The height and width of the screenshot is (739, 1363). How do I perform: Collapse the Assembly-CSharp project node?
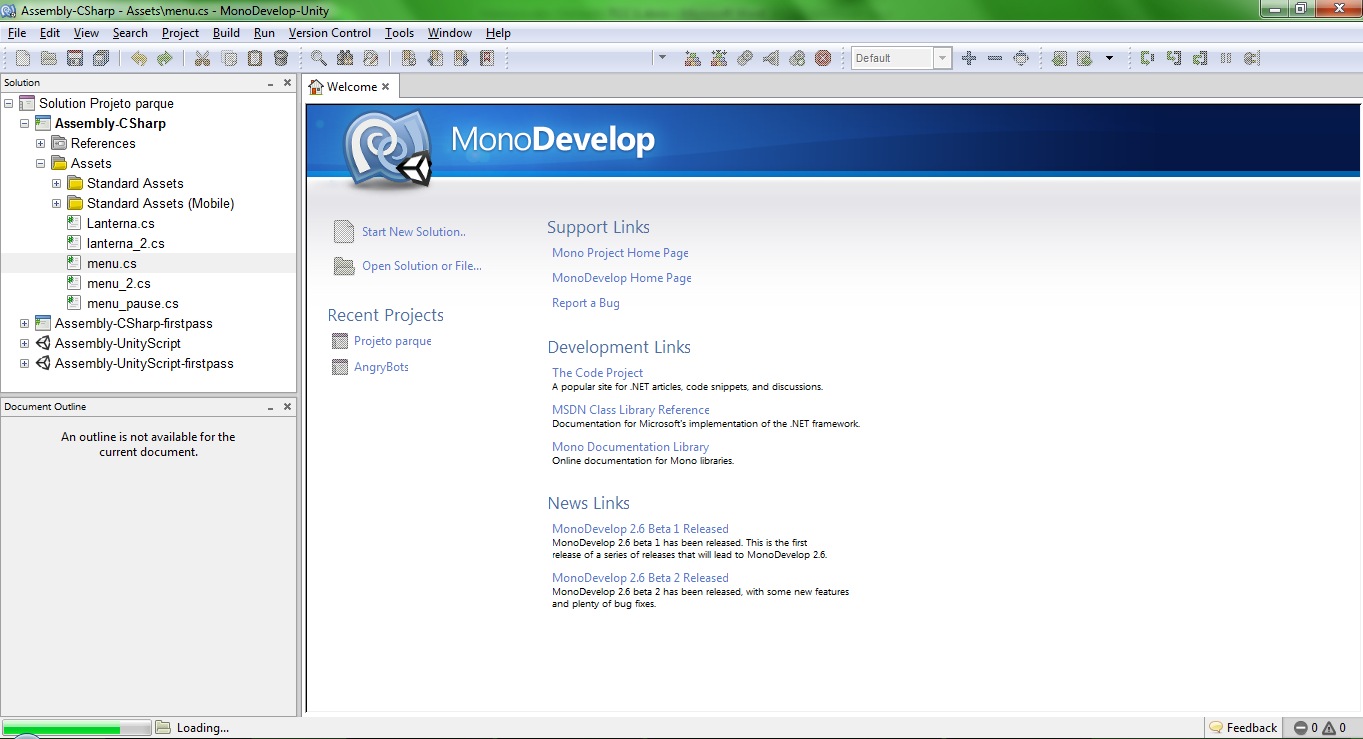25,123
